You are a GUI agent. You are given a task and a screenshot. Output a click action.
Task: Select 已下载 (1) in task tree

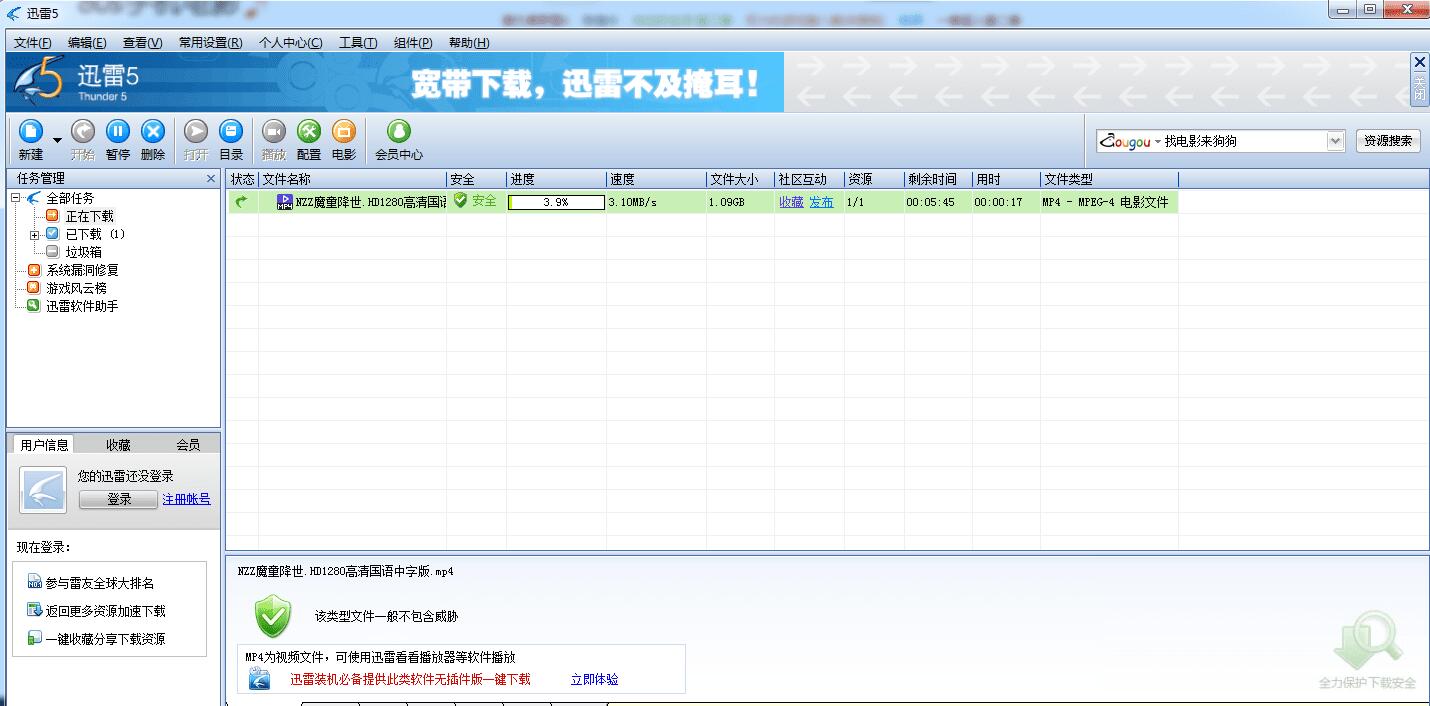(x=95, y=234)
